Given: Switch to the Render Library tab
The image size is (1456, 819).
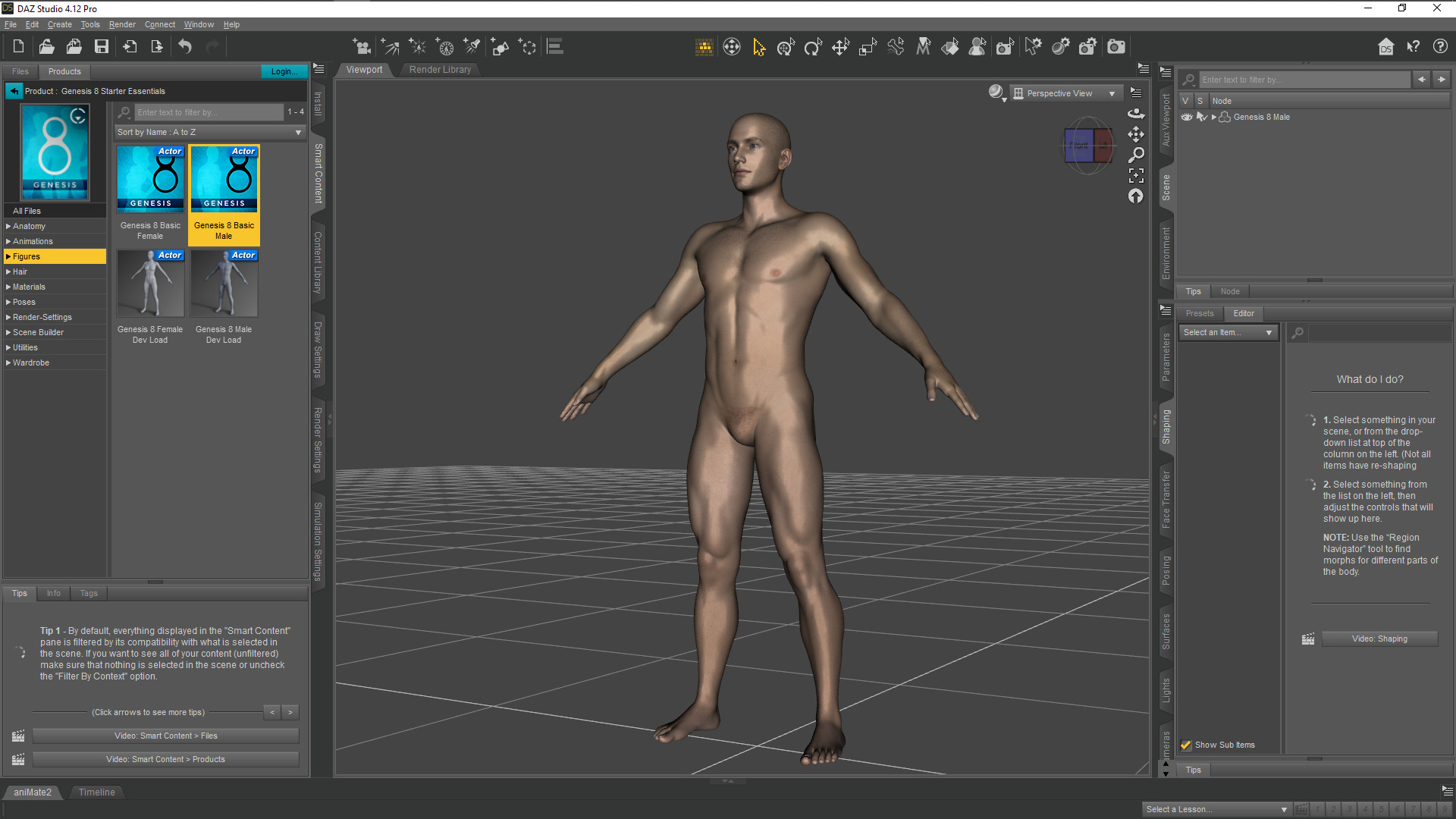Looking at the screenshot, I should pyautogui.click(x=440, y=70).
